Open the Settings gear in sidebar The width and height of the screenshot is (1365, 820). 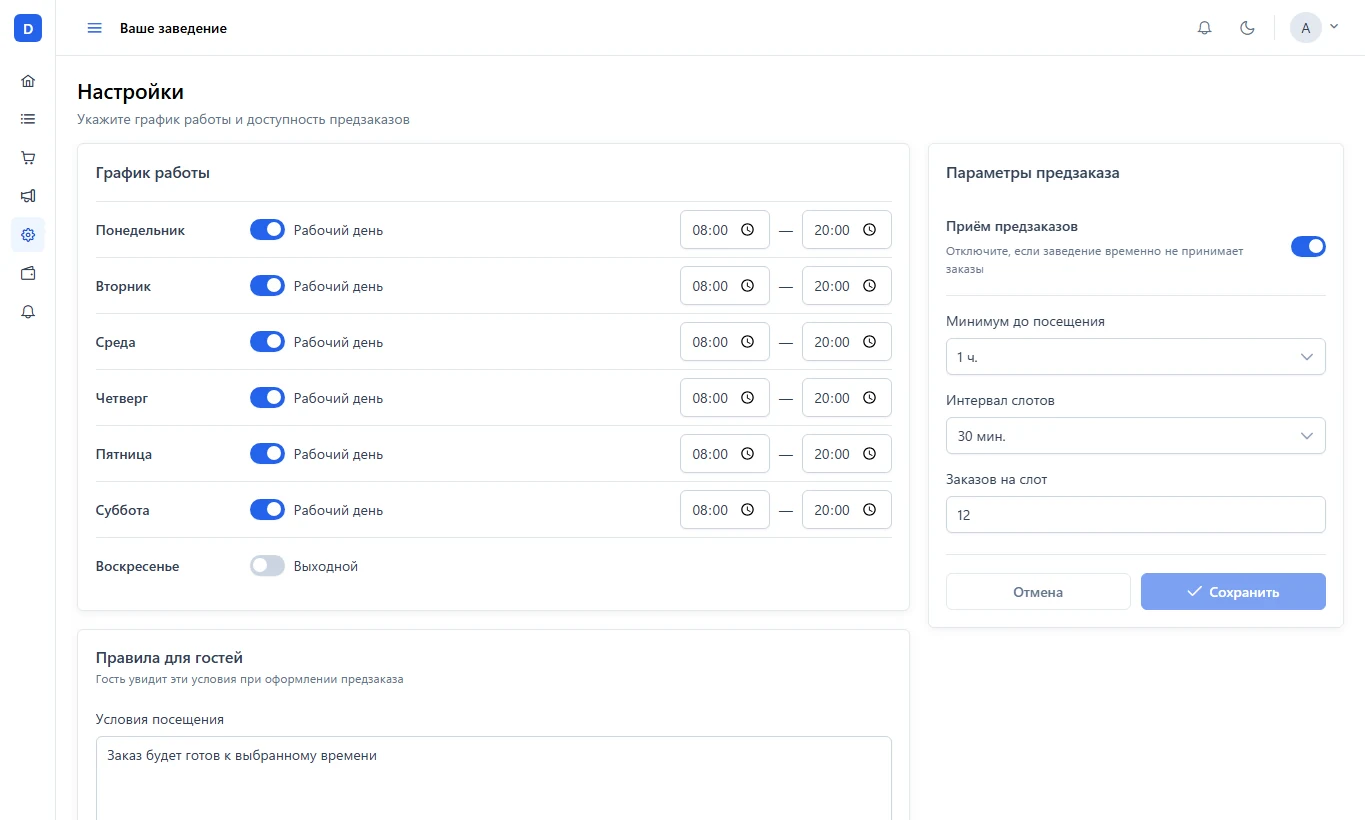coord(28,235)
